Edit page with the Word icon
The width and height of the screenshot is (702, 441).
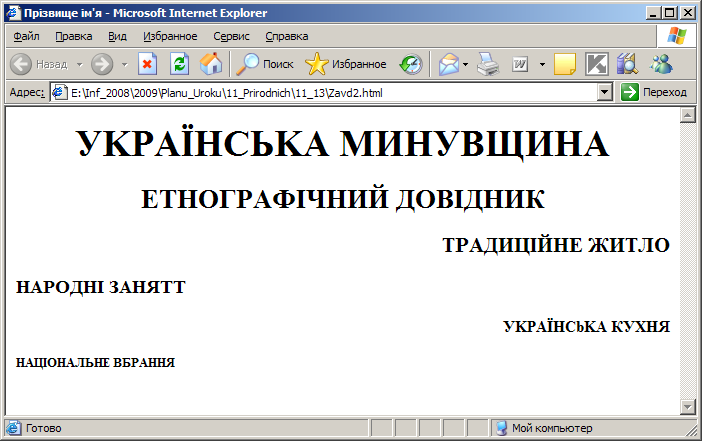[520, 64]
